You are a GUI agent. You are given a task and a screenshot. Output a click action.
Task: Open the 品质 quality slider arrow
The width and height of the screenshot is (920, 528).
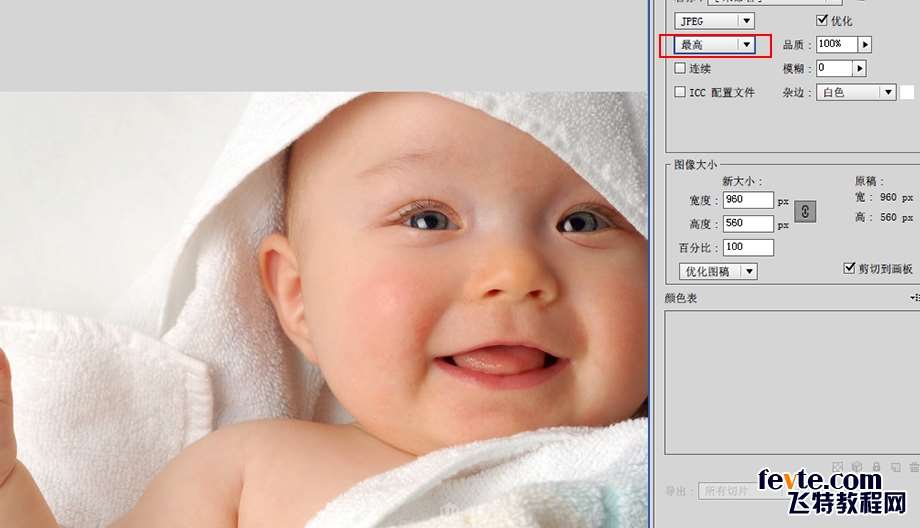[865, 45]
